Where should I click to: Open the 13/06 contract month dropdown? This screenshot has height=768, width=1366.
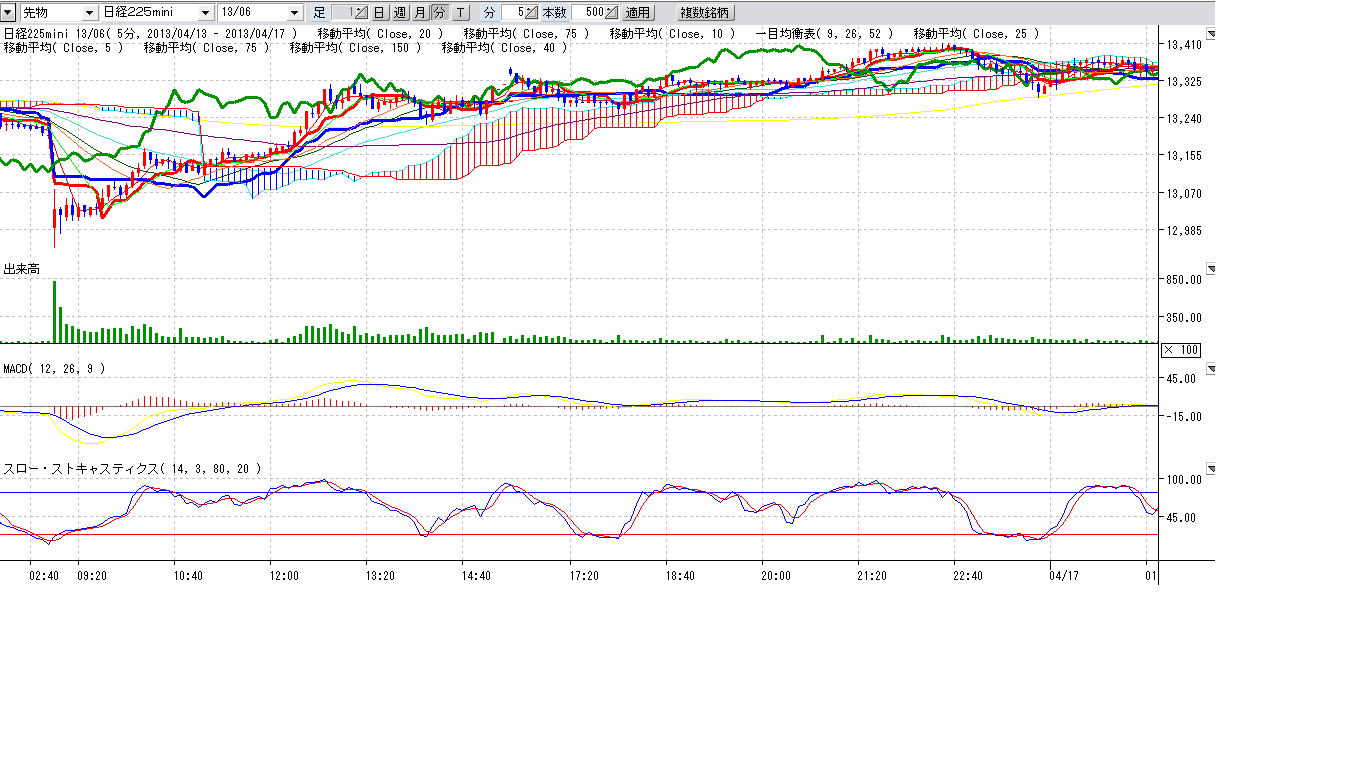(x=294, y=13)
